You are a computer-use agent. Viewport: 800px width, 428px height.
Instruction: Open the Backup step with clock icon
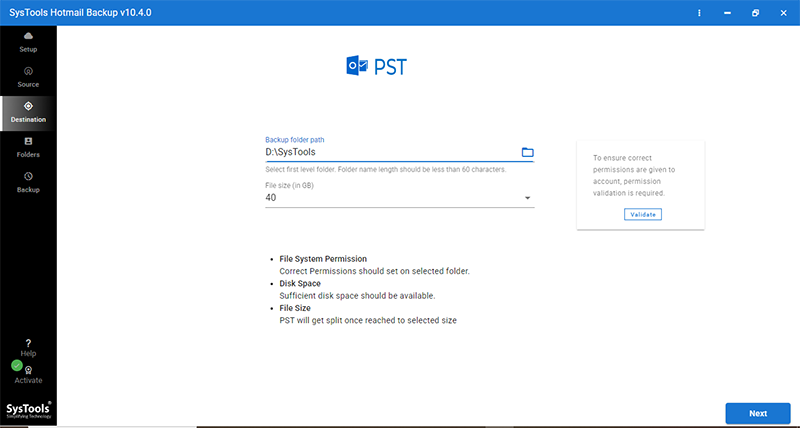[28, 183]
